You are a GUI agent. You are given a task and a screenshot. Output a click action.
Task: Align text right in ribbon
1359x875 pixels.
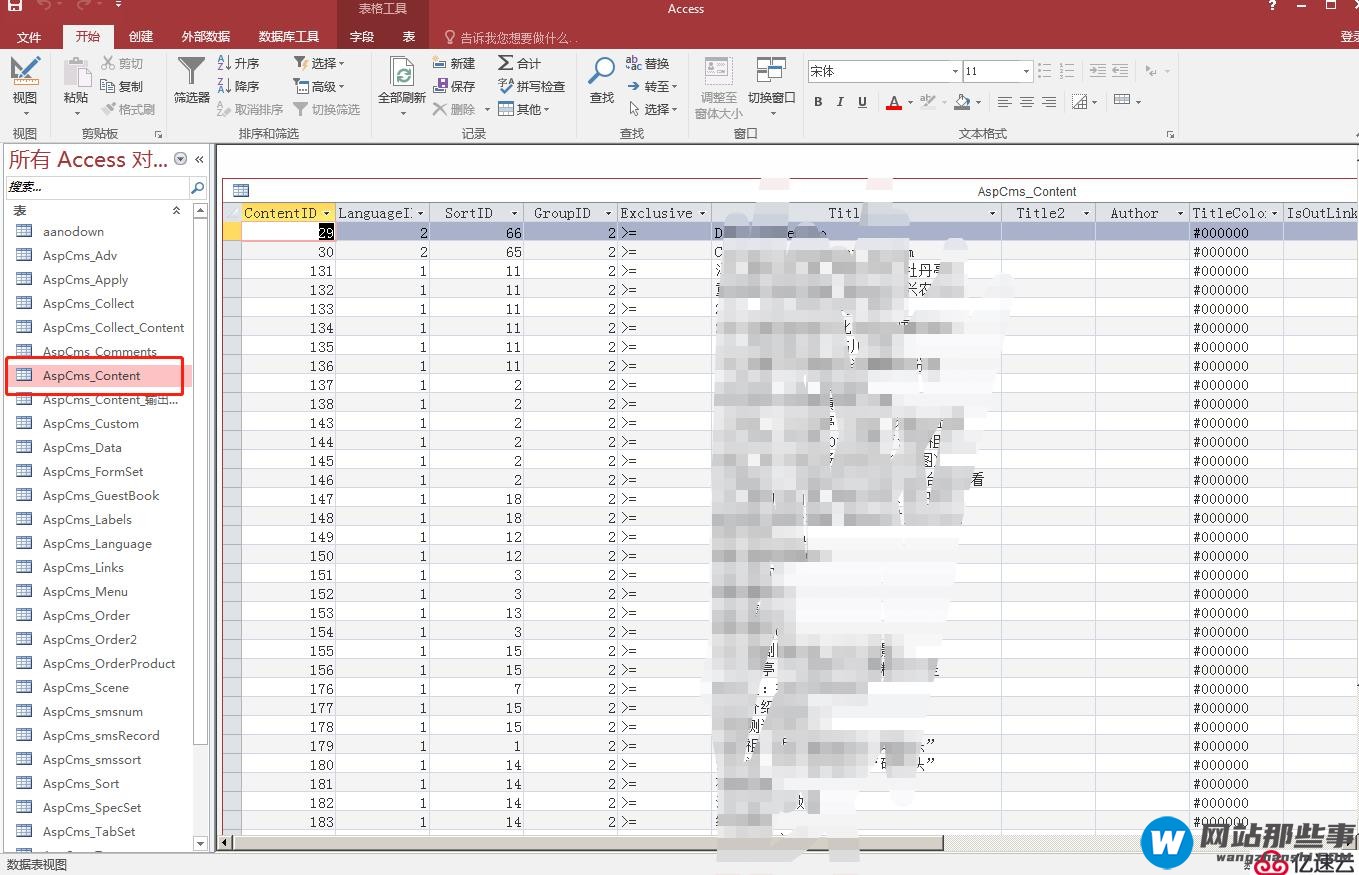[1049, 102]
